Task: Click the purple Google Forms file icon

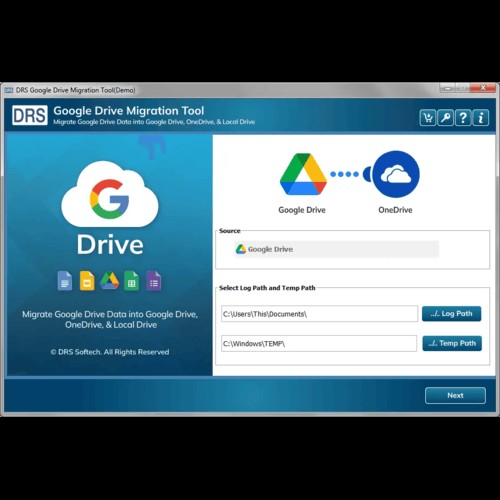Action: click(154, 281)
